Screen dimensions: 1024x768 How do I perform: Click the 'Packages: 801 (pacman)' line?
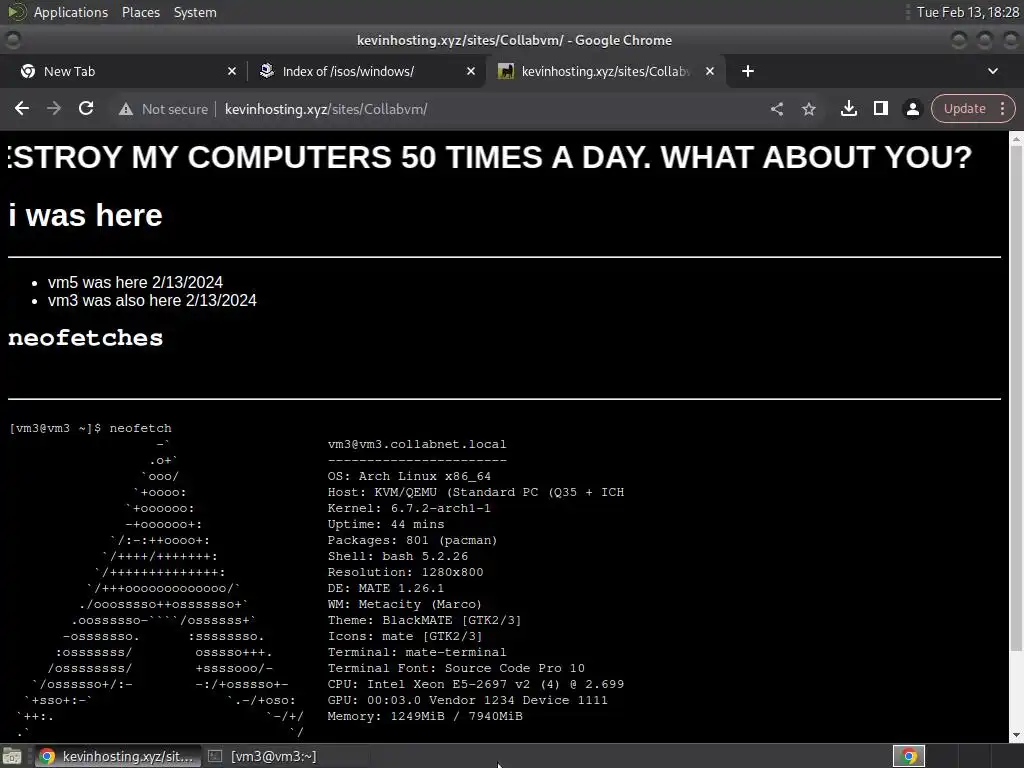click(412, 540)
